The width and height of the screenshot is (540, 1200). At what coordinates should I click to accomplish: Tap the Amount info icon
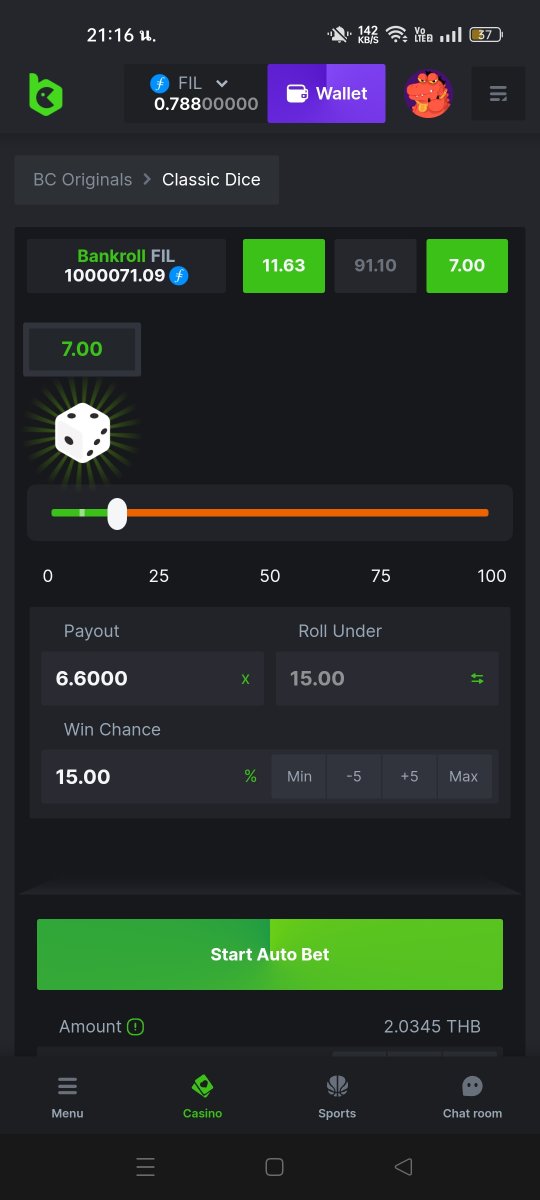pos(135,1027)
